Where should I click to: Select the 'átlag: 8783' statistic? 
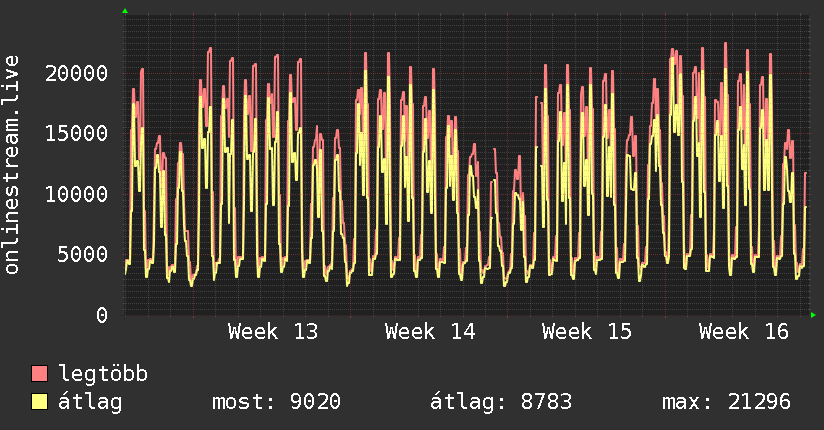coord(501,402)
